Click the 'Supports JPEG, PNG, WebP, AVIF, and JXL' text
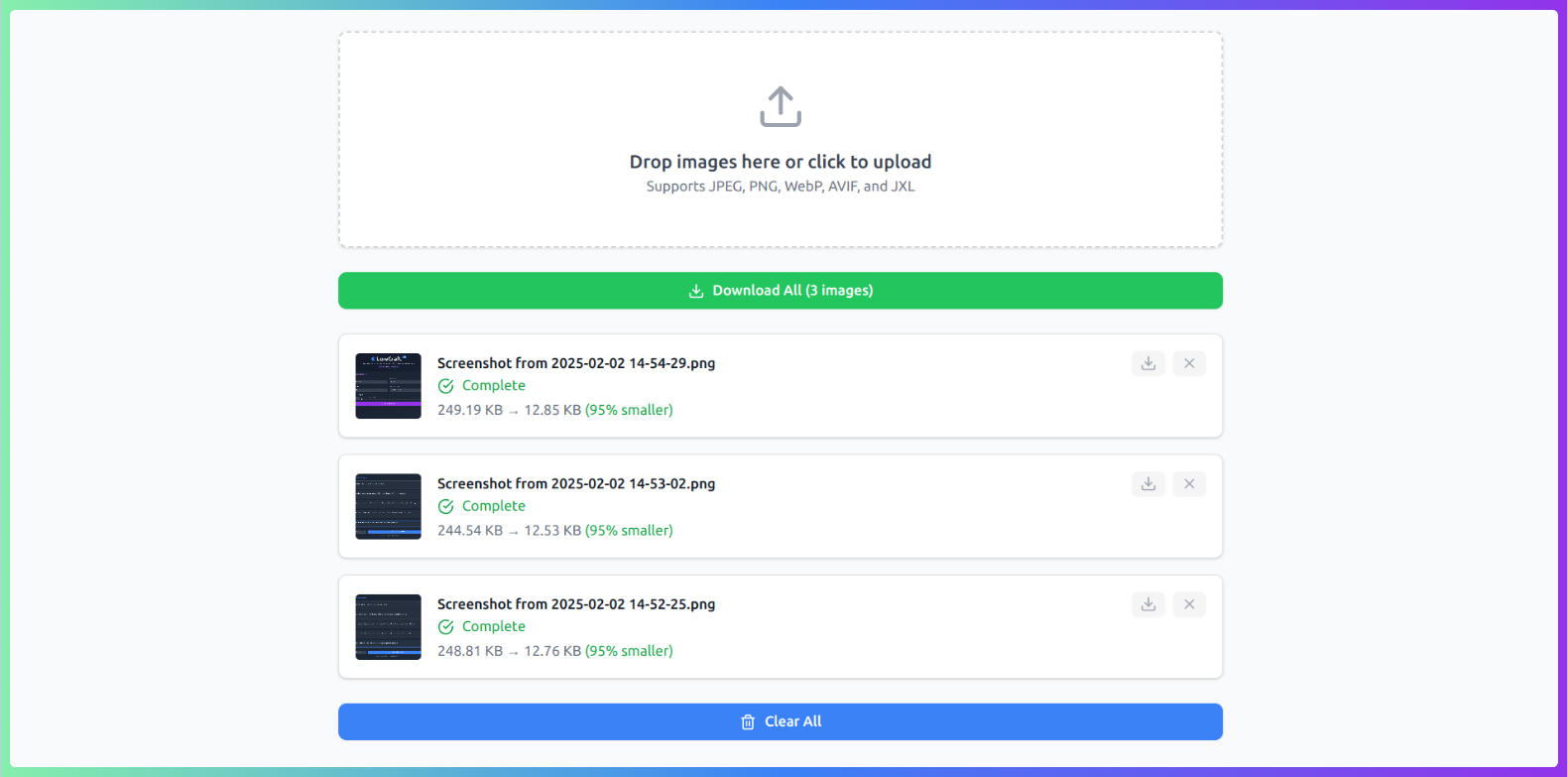 tap(781, 187)
